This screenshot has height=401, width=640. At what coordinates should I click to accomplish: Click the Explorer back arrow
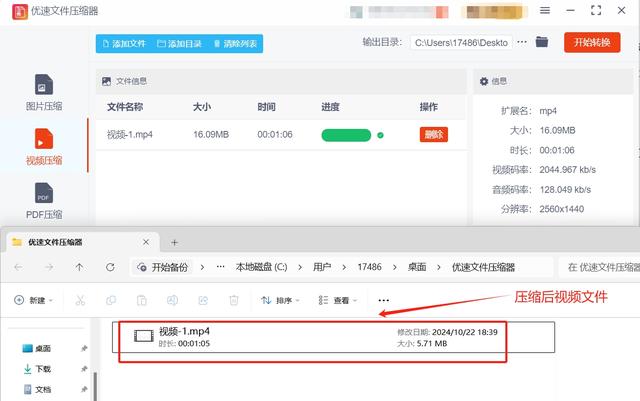18,267
